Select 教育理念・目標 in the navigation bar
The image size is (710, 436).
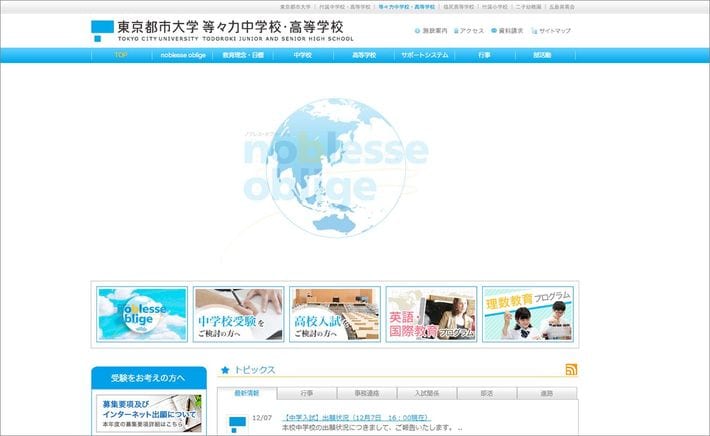pyautogui.click(x=243, y=55)
